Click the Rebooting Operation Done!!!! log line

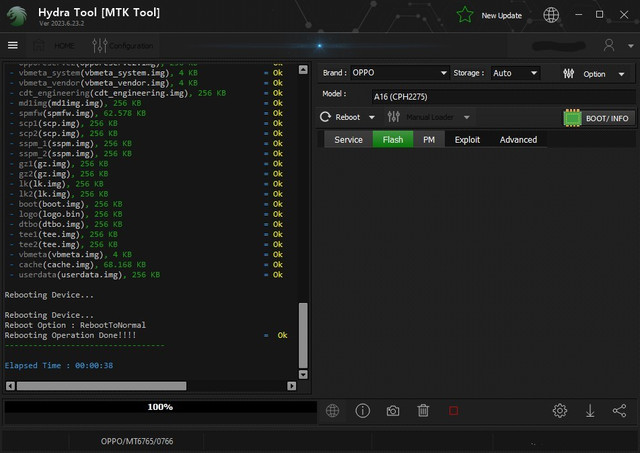(x=70, y=335)
